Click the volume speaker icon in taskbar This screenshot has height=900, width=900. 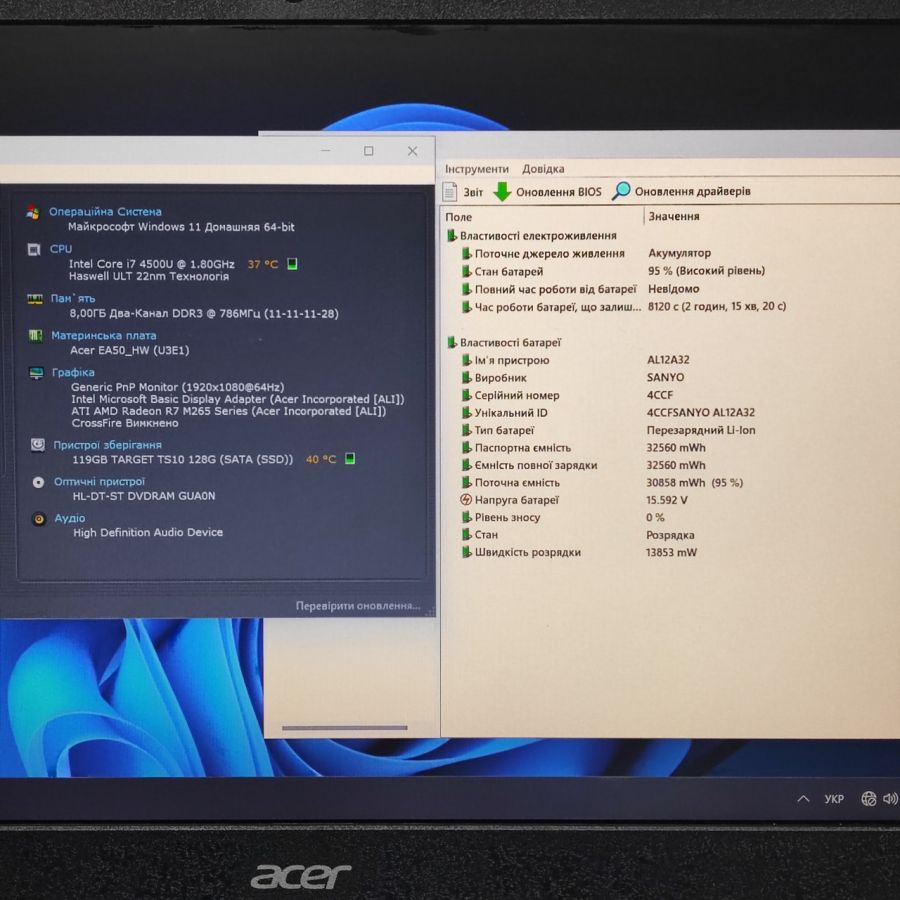[x=890, y=798]
